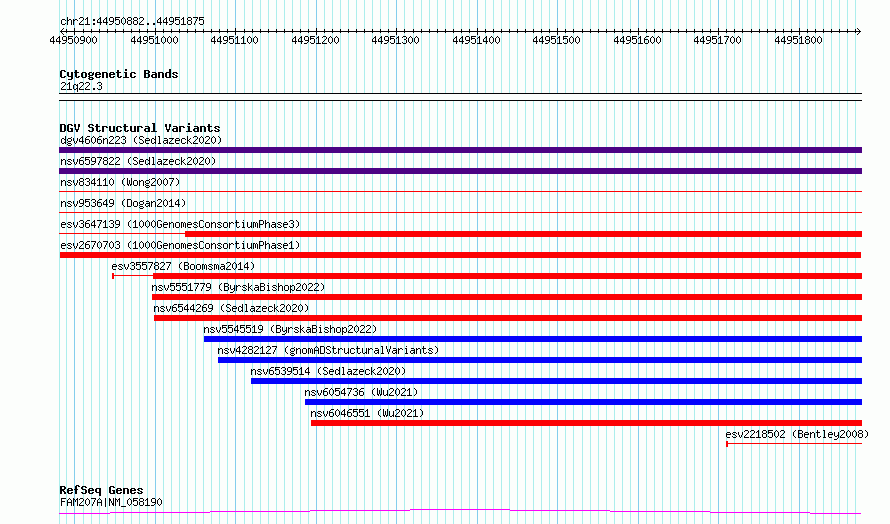Open nsv4282127 (gnomADStructuralVariants) label

tap(328, 350)
